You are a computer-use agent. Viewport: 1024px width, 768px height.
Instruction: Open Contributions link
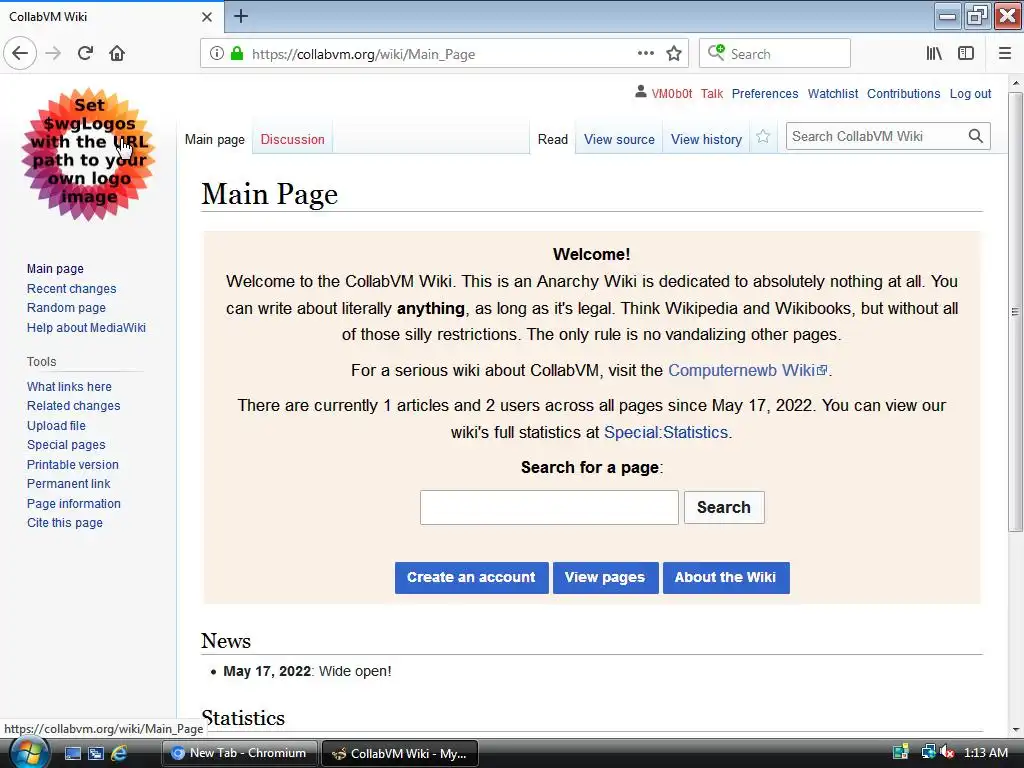903,93
